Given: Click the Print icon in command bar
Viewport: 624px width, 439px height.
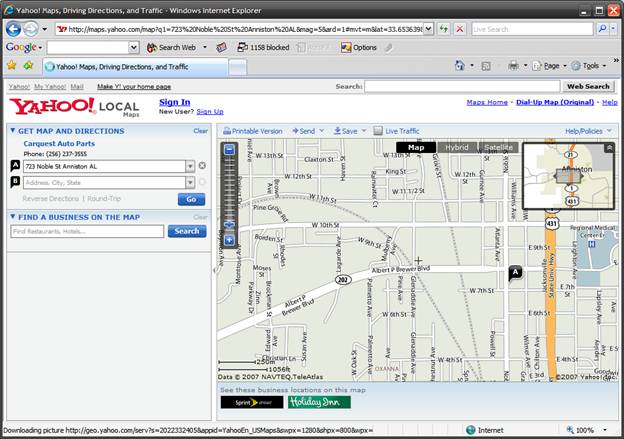Looking at the screenshot, I should (x=514, y=66).
